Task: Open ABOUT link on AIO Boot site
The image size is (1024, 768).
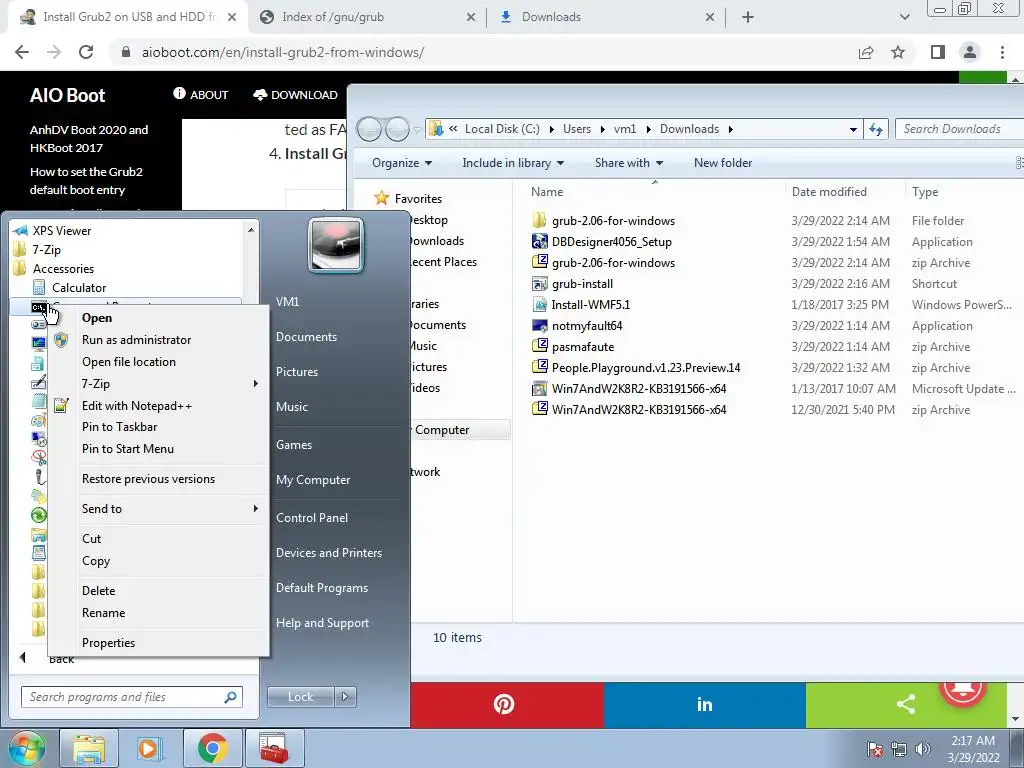Action: [x=200, y=95]
